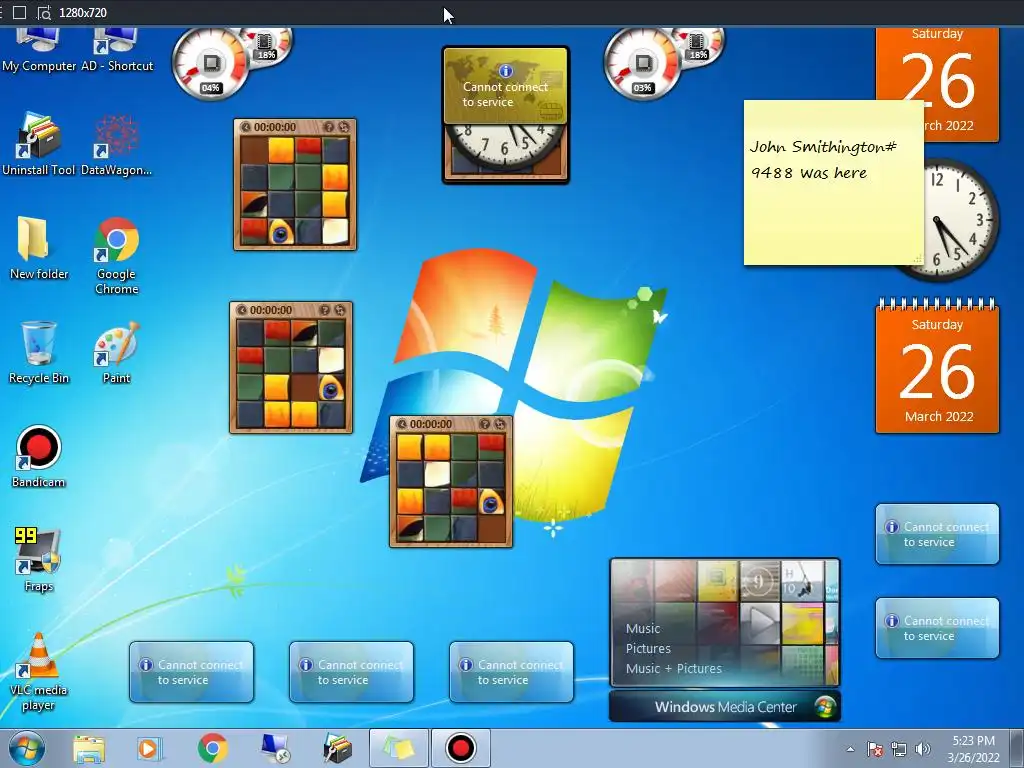Click the Windows Media Center button
1024x768 pixels.
pos(725,707)
